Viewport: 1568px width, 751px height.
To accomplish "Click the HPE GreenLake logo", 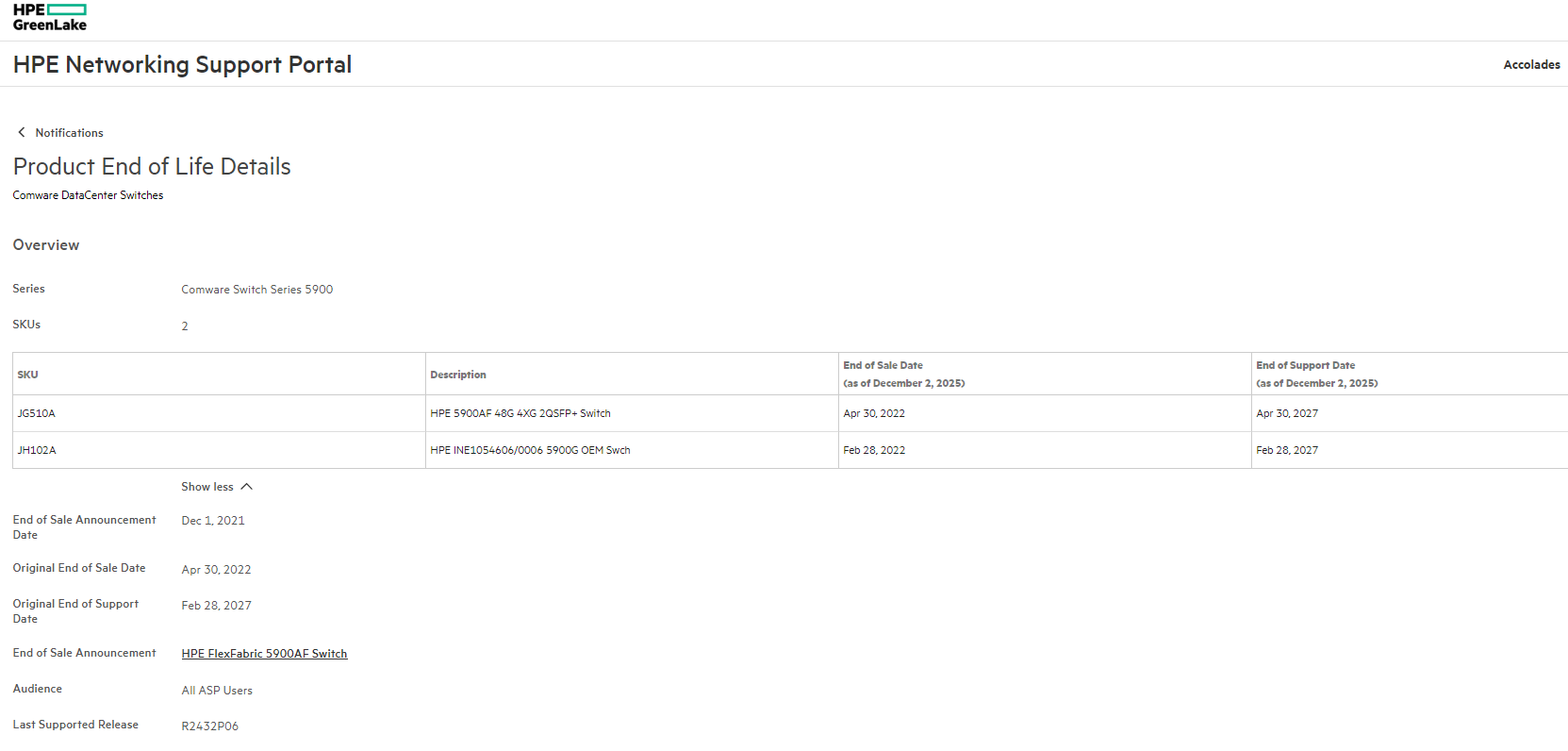I will coord(50,17).
